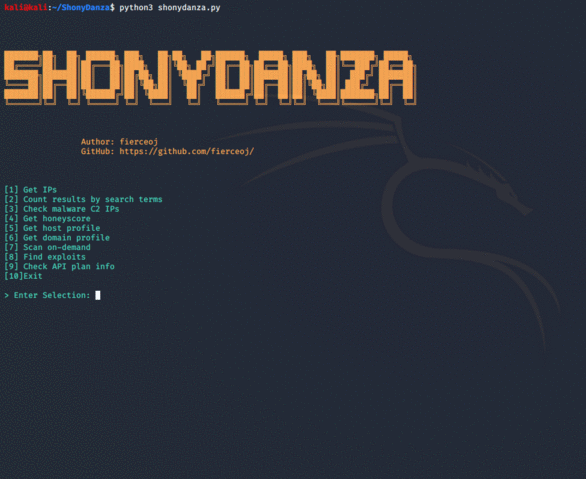This screenshot has height=479, width=586.
Task: Click the '~/ShonyDanza' directory path
Action: pyautogui.click(x=81, y=7)
